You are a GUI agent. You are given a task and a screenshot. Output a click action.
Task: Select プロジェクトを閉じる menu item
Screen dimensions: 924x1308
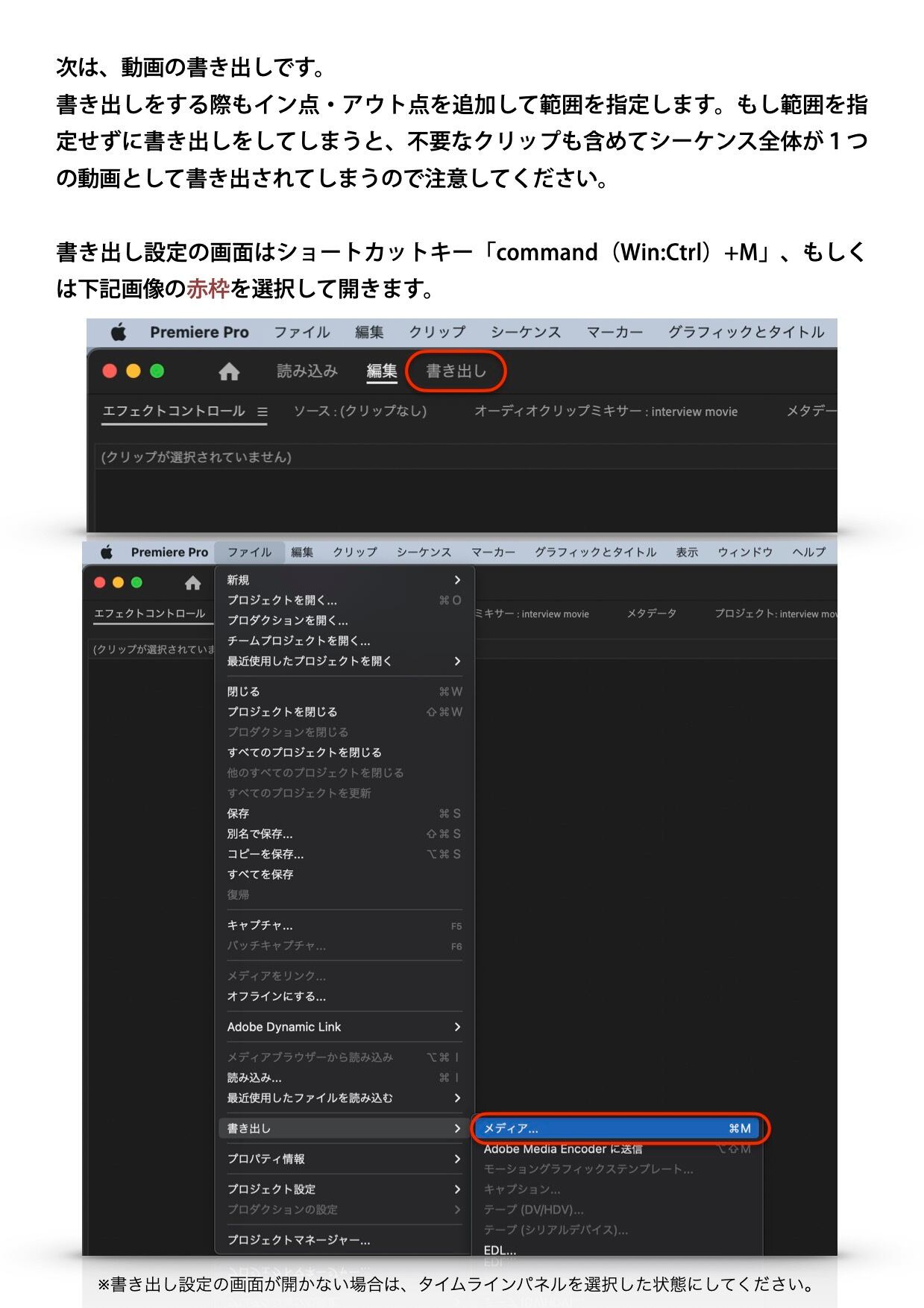coord(345,712)
